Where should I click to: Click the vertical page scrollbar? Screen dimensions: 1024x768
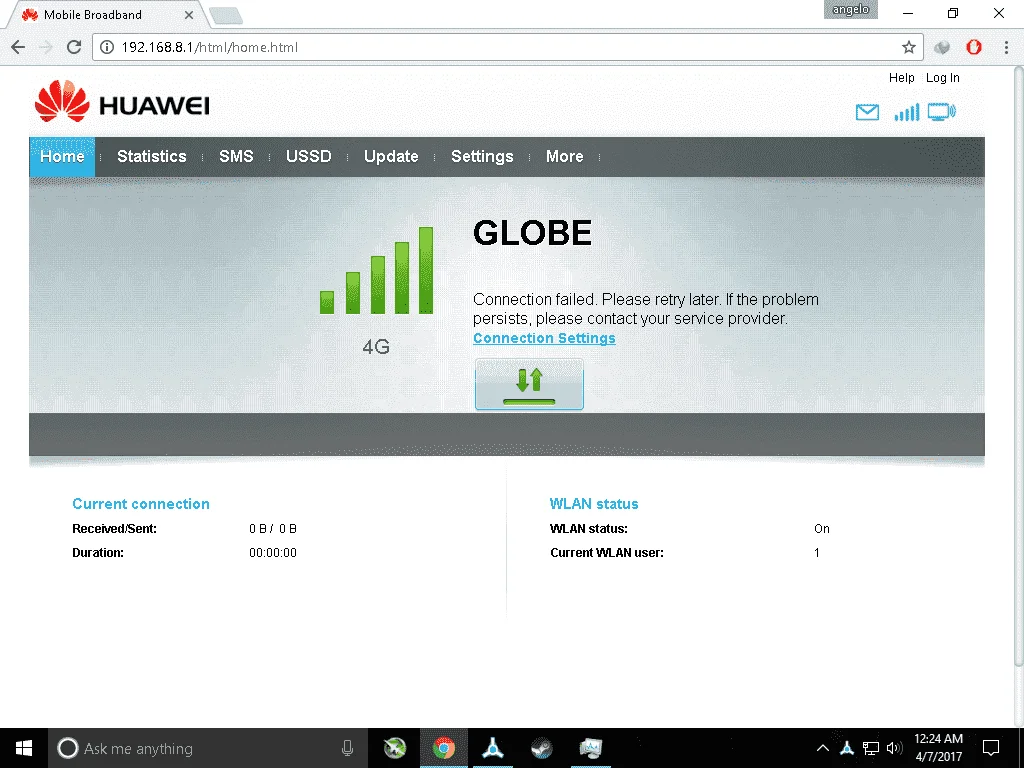pyautogui.click(x=1019, y=366)
